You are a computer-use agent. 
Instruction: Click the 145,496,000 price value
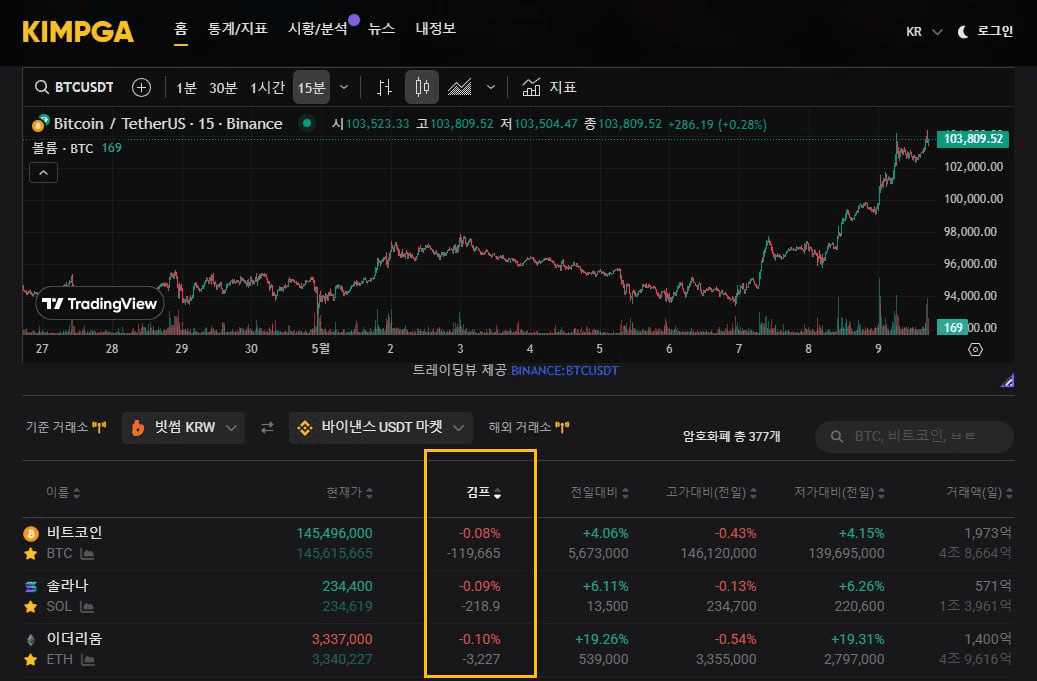[334, 533]
